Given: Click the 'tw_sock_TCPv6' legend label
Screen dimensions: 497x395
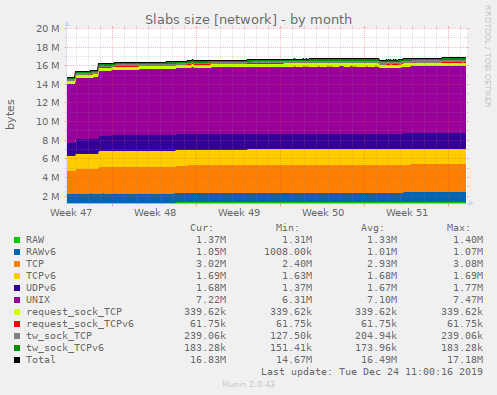Looking at the screenshot, I should (x=65, y=348).
